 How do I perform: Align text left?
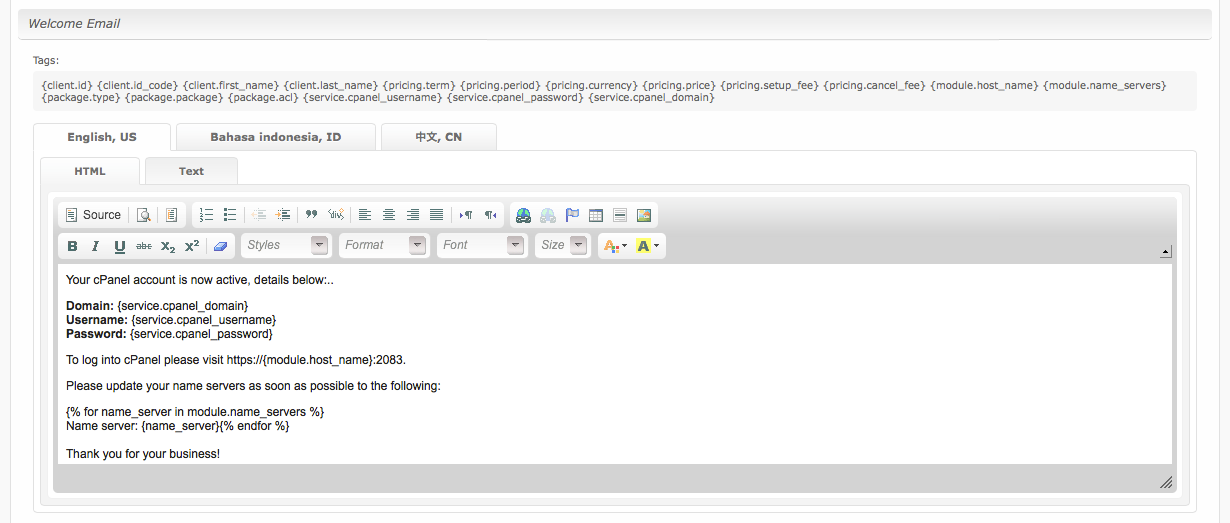point(365,215)
